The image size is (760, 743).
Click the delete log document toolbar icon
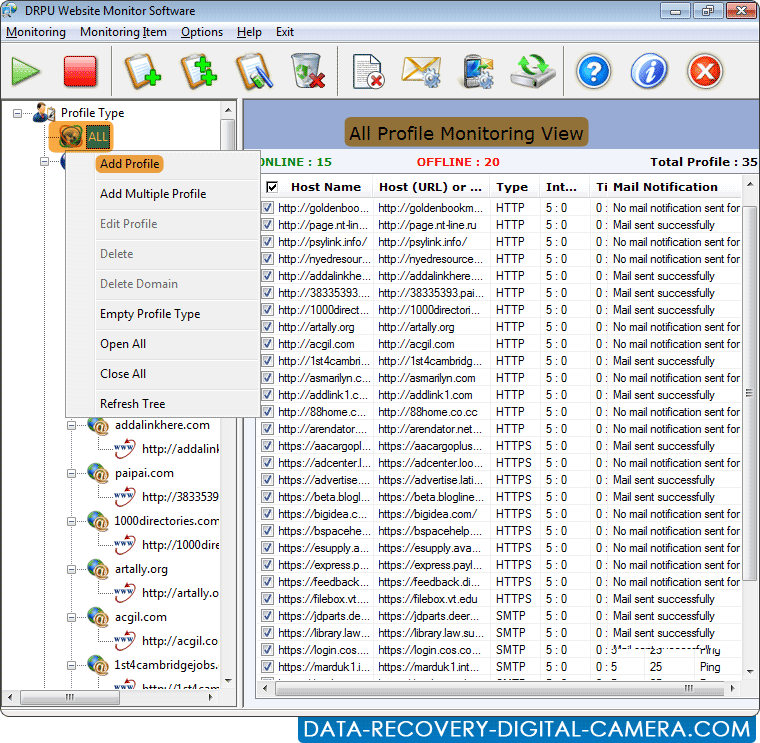tap(368, 71)
